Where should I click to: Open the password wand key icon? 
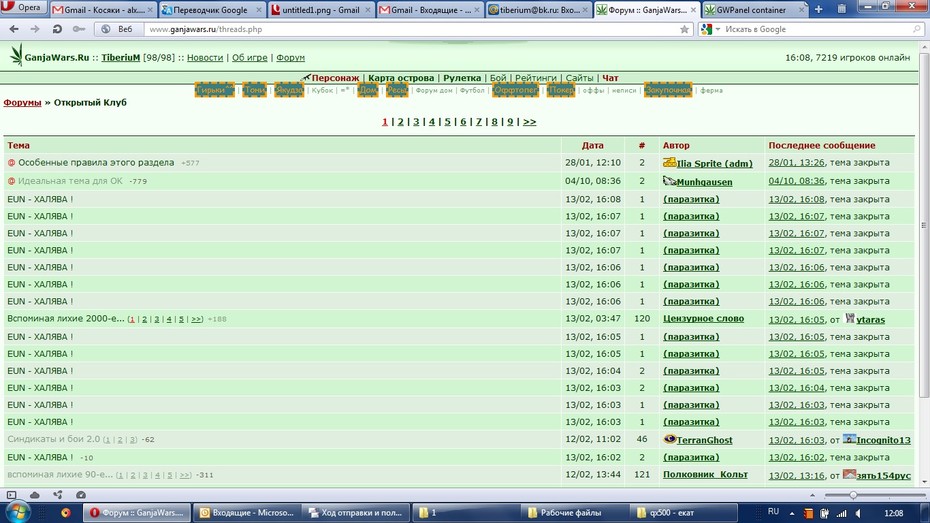78,29
